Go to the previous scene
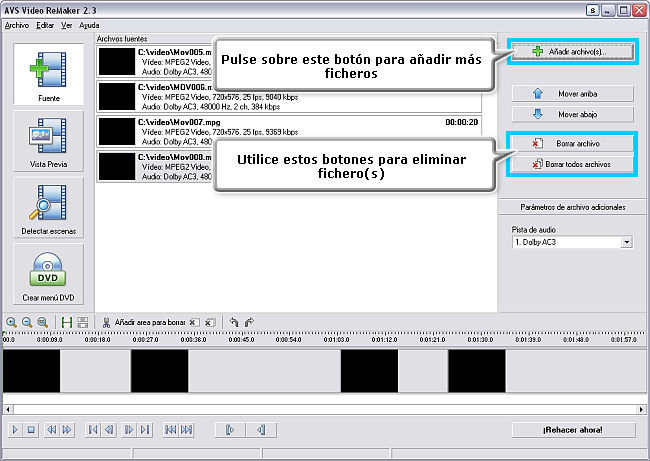 tap(170, 429)
